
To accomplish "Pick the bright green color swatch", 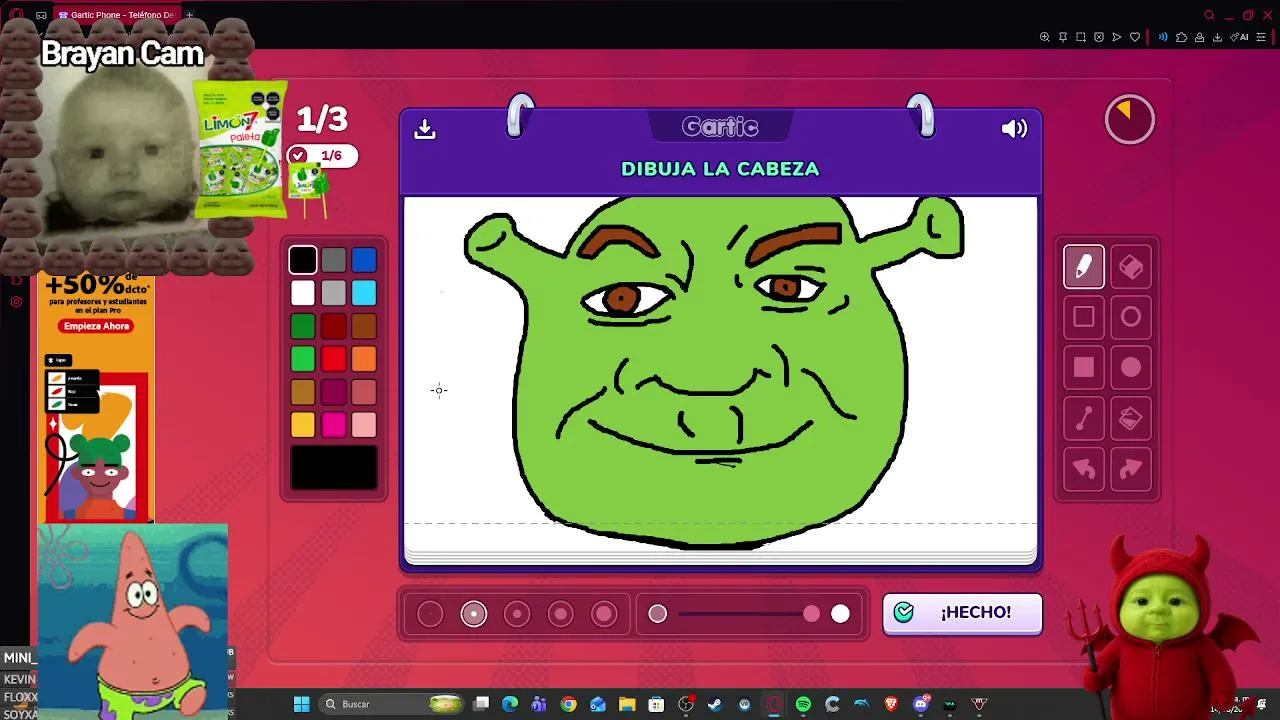I will (x=303, y=359).
